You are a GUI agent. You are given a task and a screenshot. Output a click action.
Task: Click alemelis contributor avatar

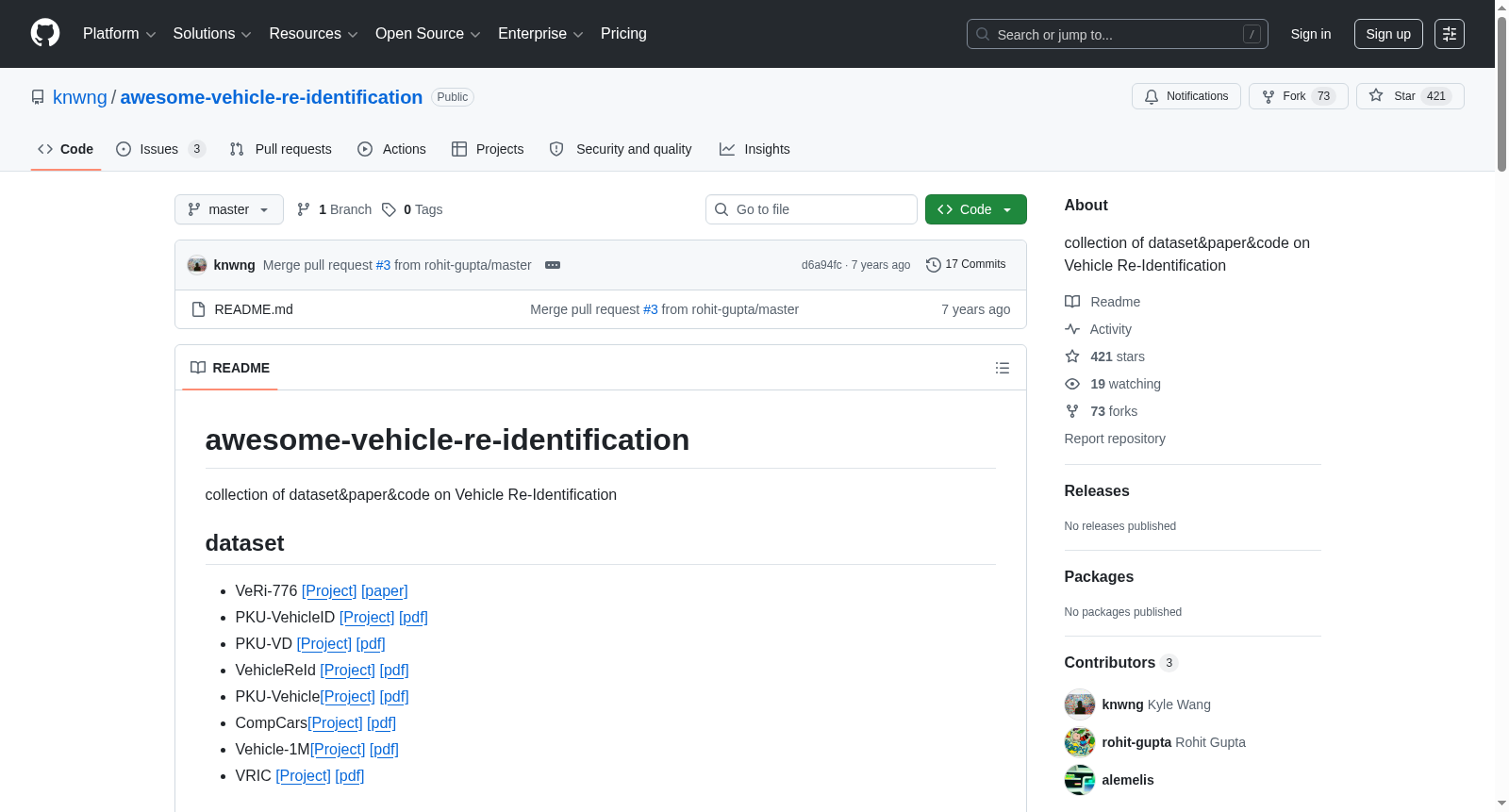[1080, 780]
